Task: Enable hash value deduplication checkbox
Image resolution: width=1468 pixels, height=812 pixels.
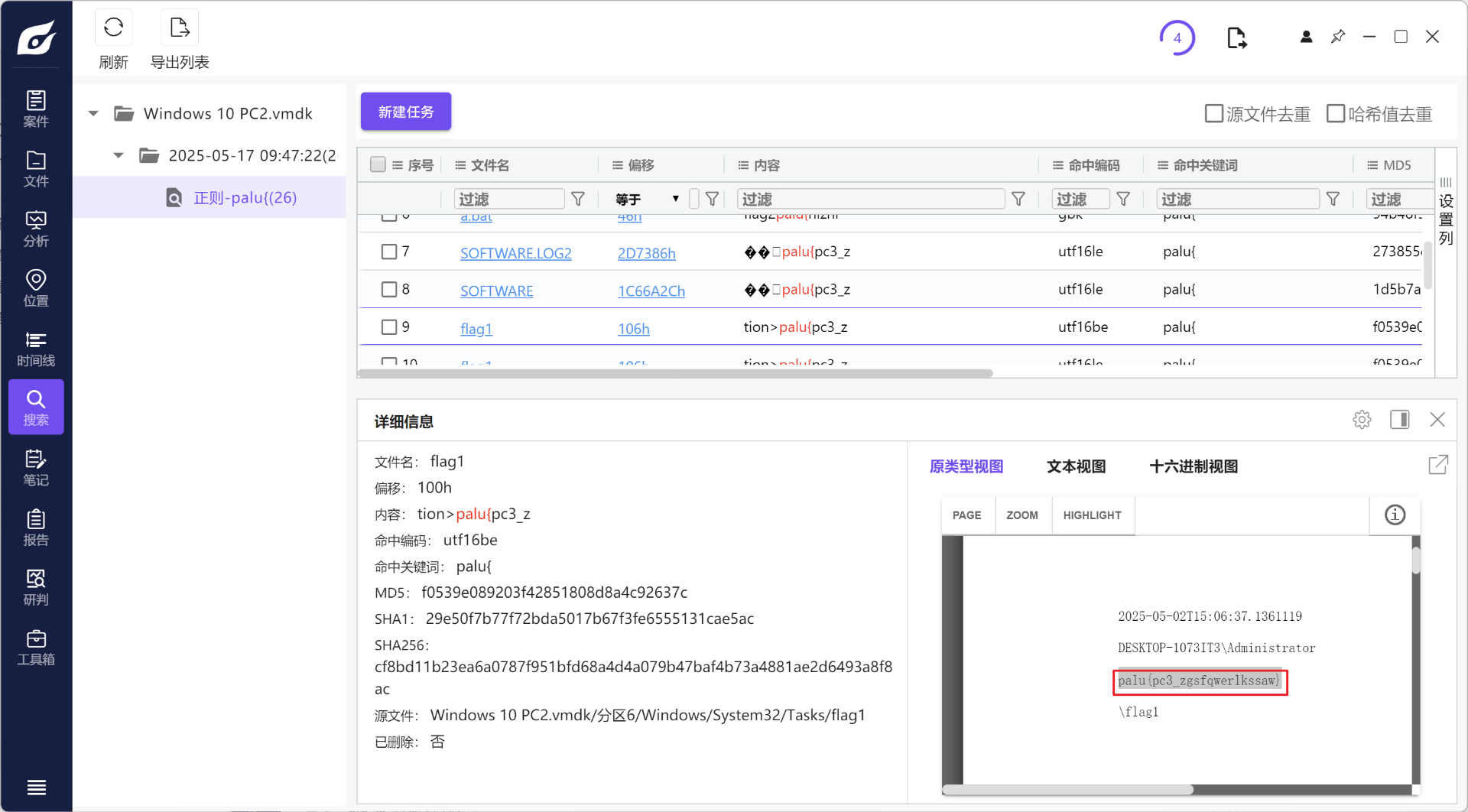Action: coord(1336,114)
